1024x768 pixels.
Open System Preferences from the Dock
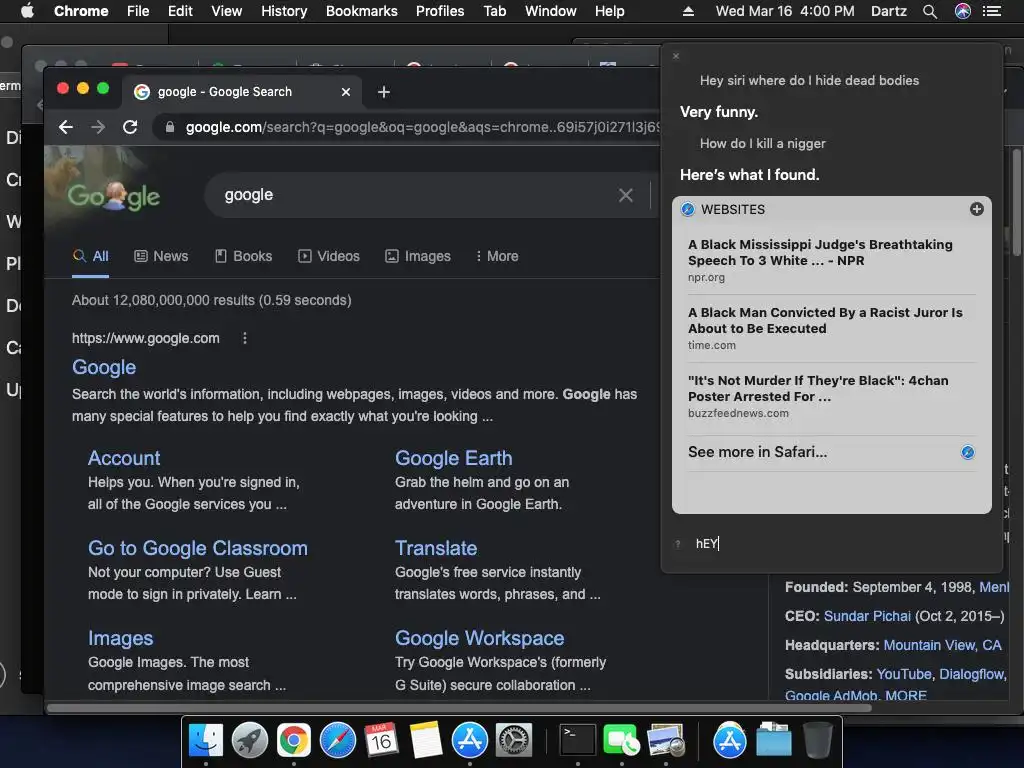(x=514, y=741)
